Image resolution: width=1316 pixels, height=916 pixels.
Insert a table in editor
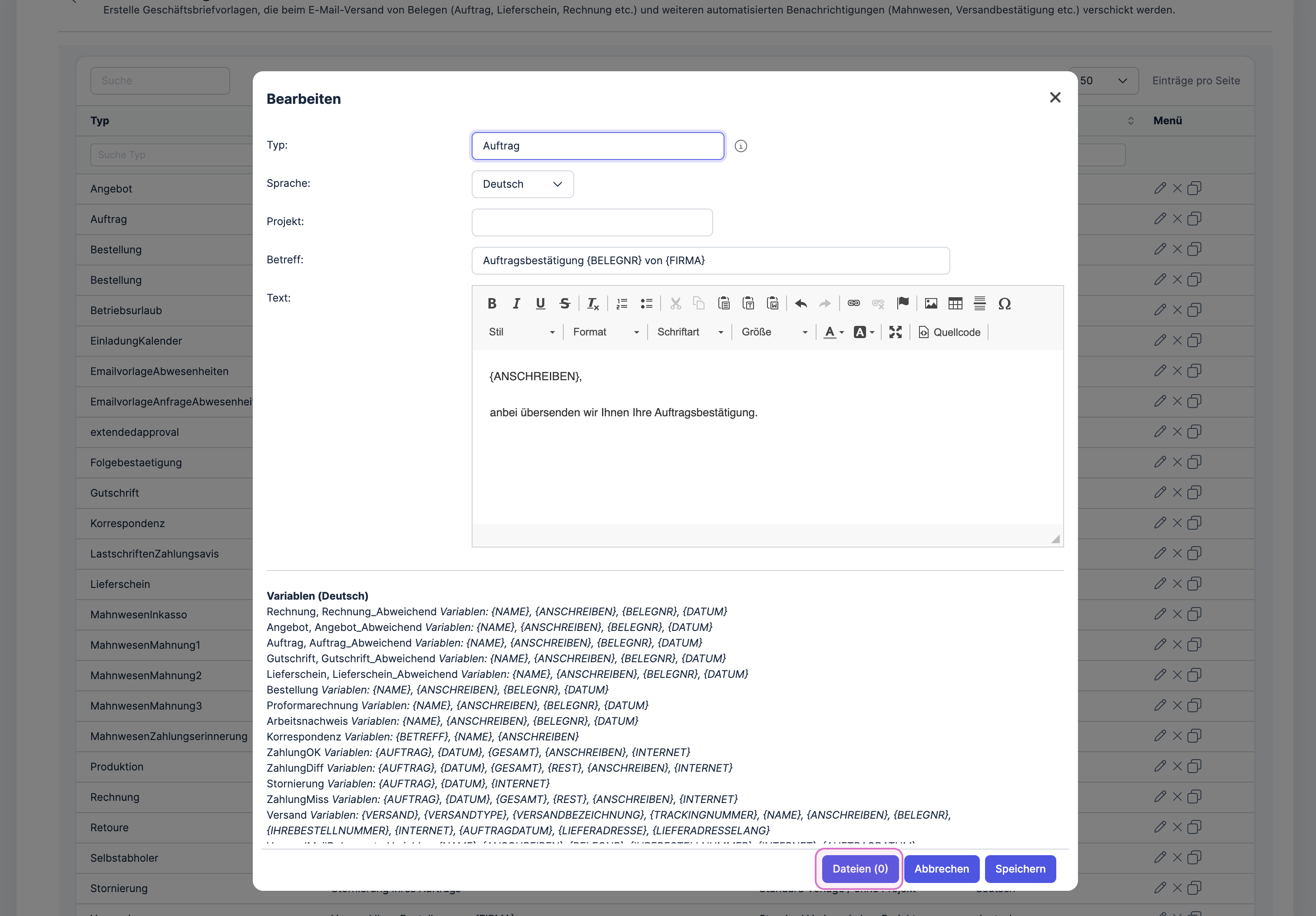tap(955, 303)
